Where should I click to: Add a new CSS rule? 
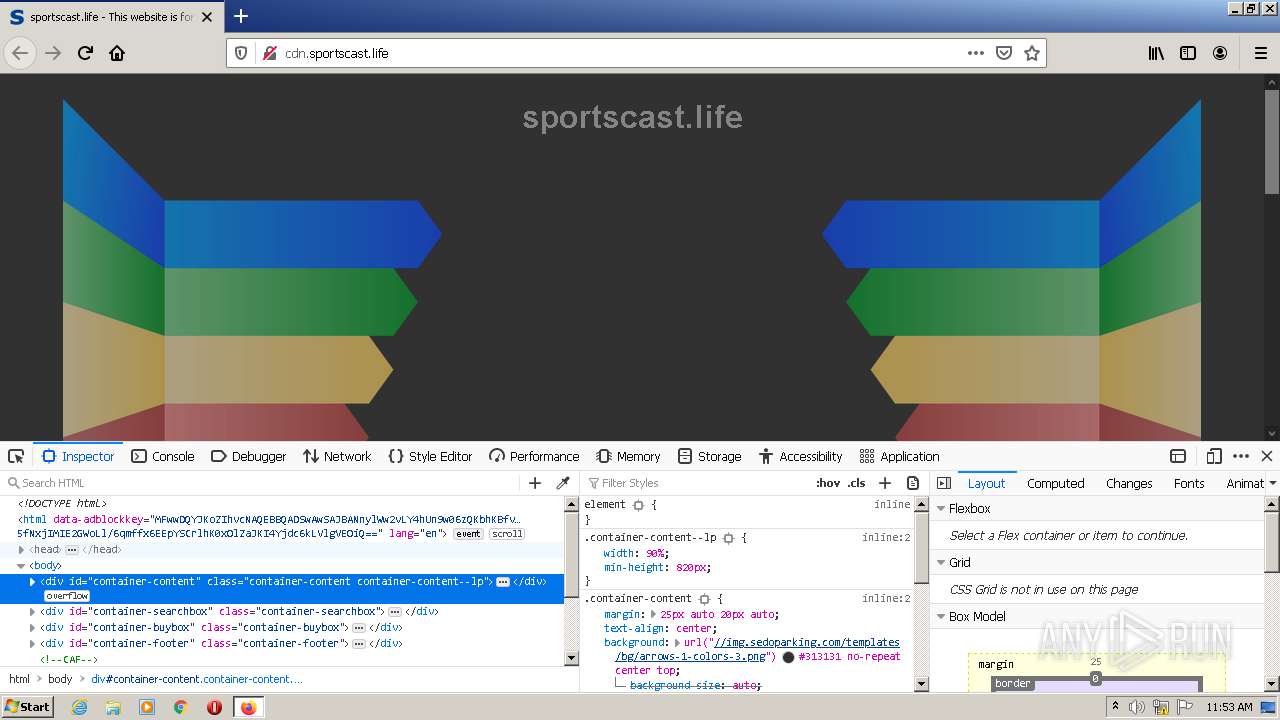[885, 483]
